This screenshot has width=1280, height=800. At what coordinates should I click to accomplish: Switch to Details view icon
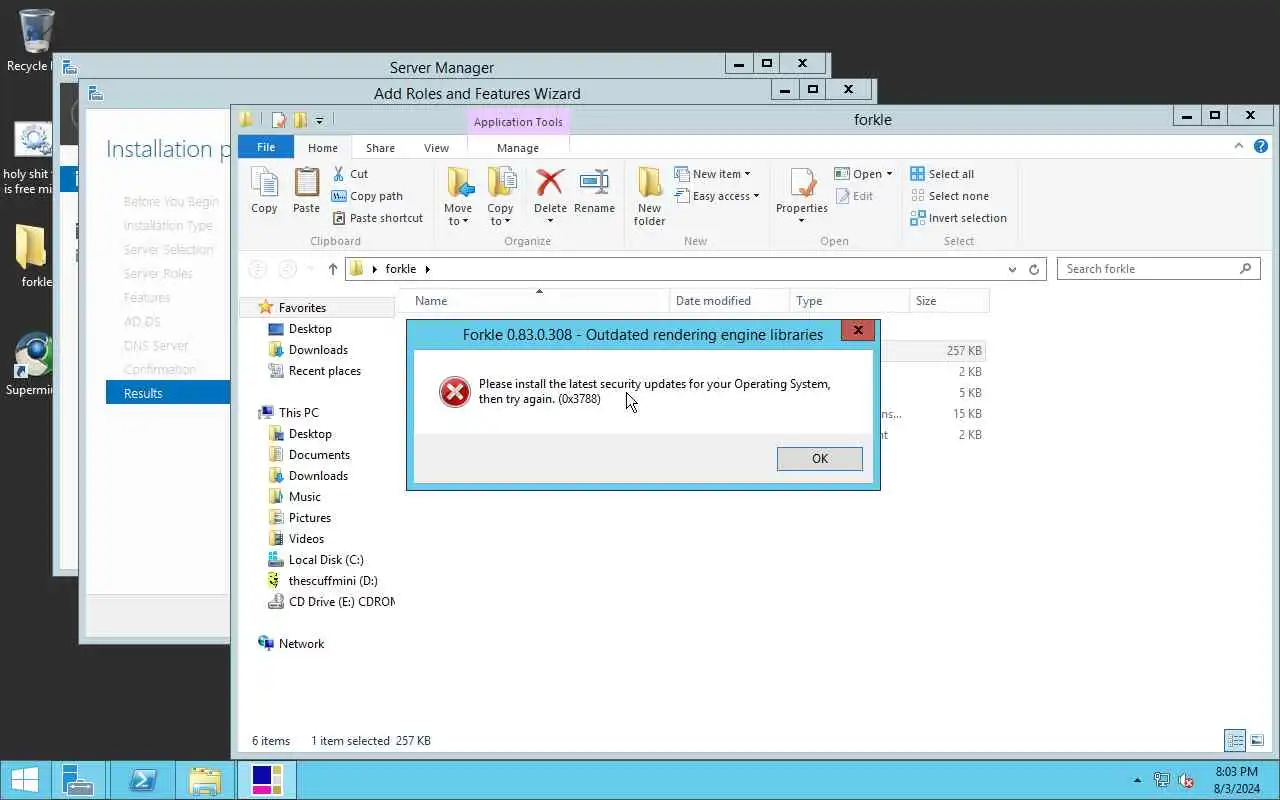point(1235,741)
